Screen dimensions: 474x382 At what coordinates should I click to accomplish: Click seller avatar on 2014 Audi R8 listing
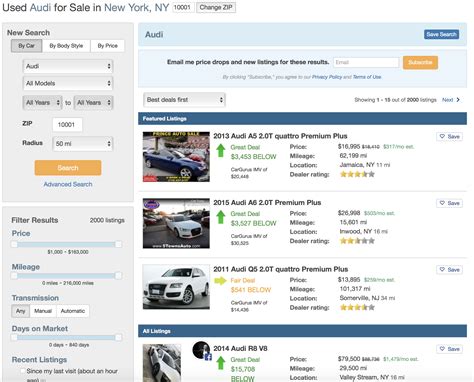201,350
